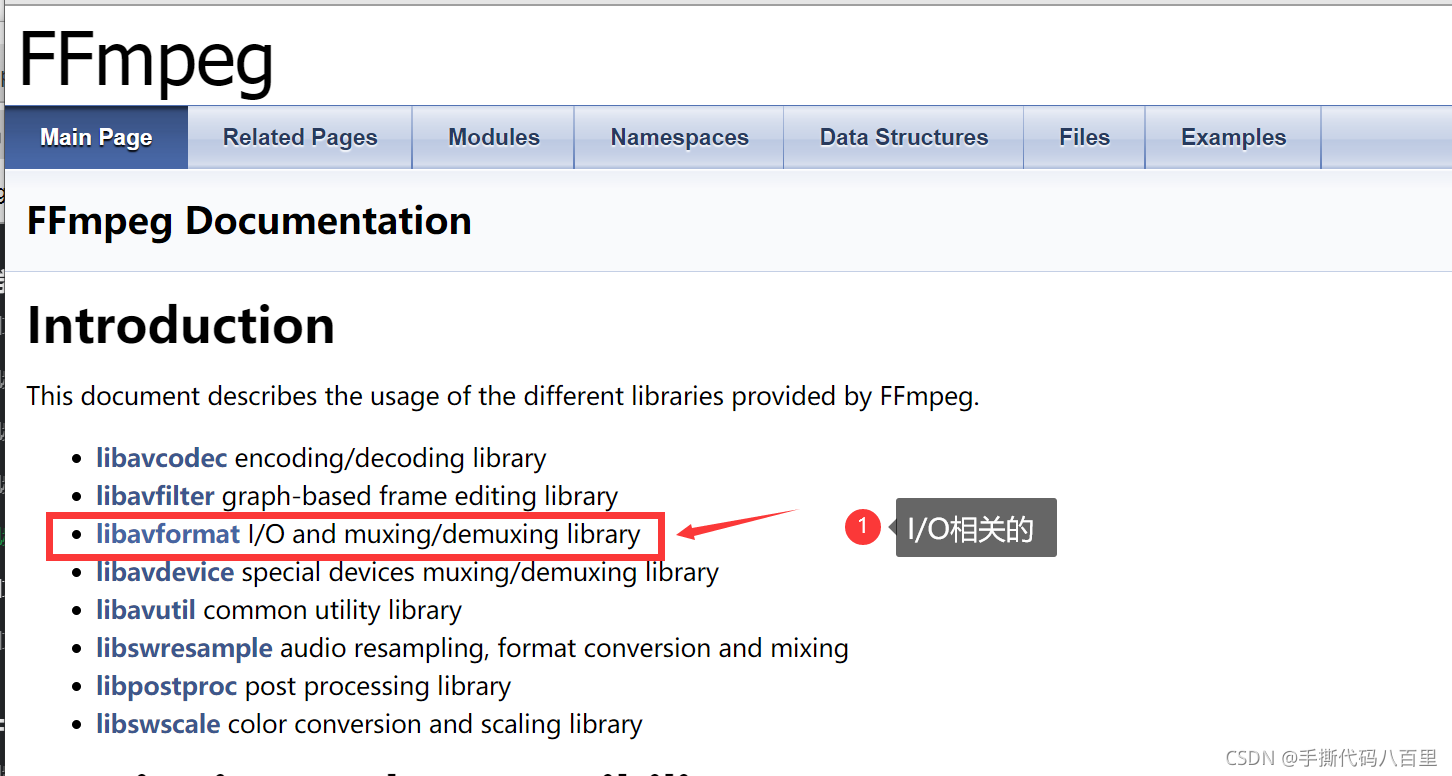Go to the Namespaces tab
Screen dimensions: 1452x776
[x=679, y=137]
